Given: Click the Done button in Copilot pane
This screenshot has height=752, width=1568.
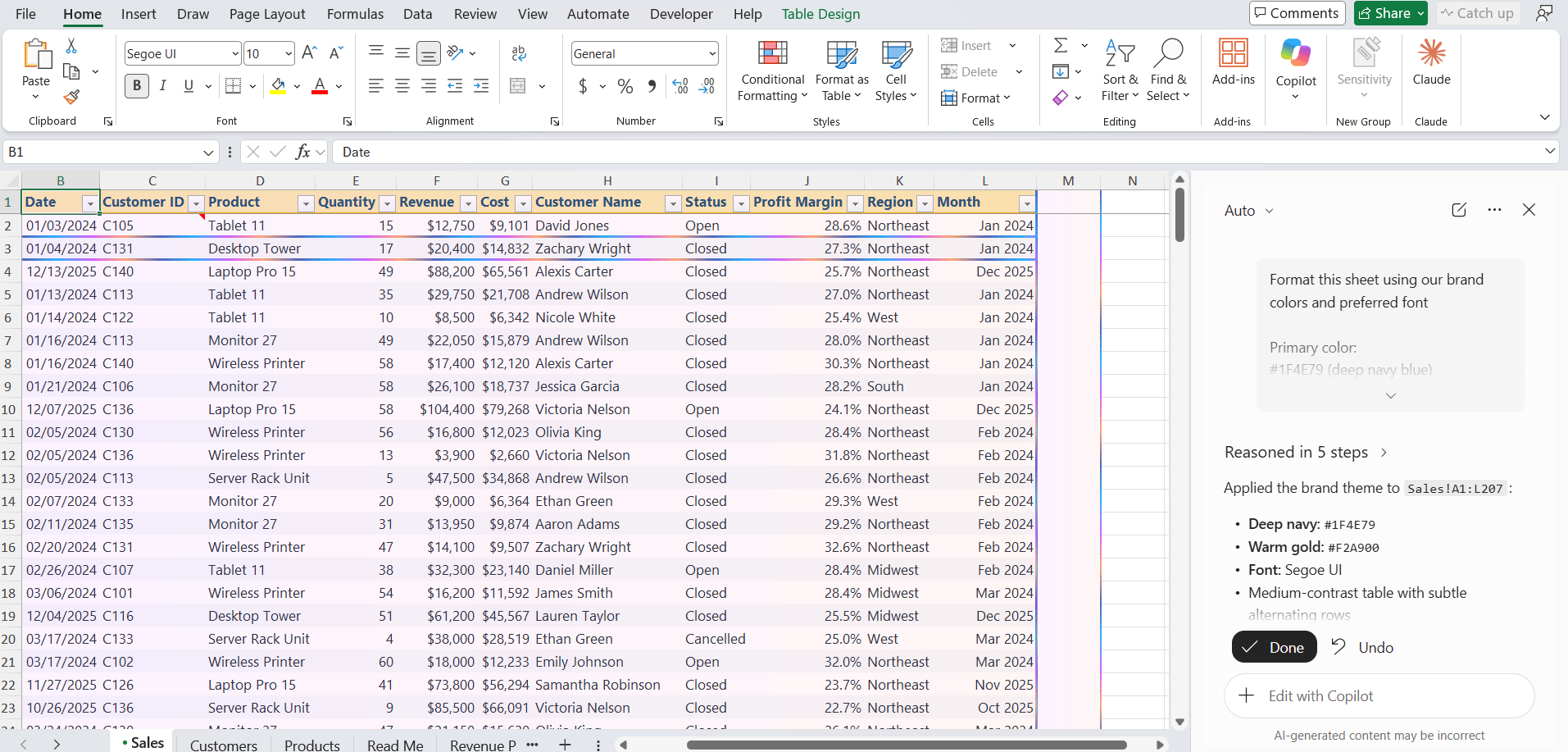Looking at the screenshot, I should tap(1274, 647).
